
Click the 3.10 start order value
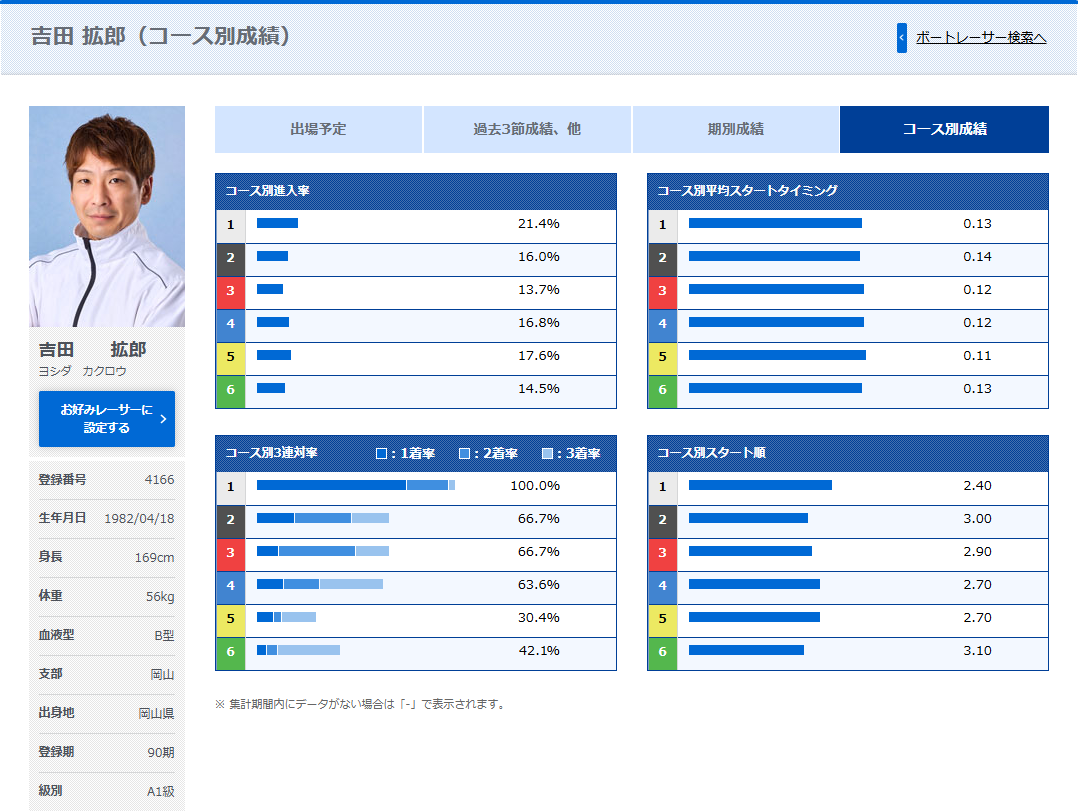point(977,651)
